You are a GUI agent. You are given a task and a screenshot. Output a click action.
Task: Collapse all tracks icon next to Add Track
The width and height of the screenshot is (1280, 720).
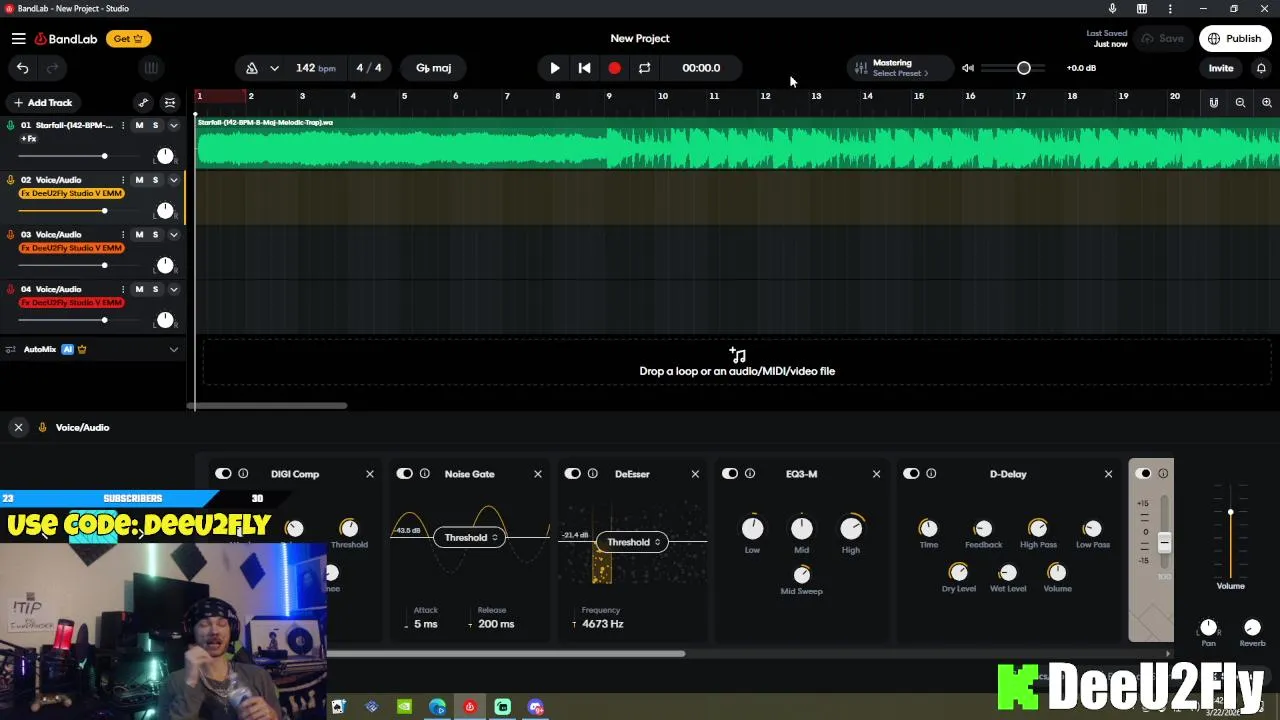(x=170, y=102)
